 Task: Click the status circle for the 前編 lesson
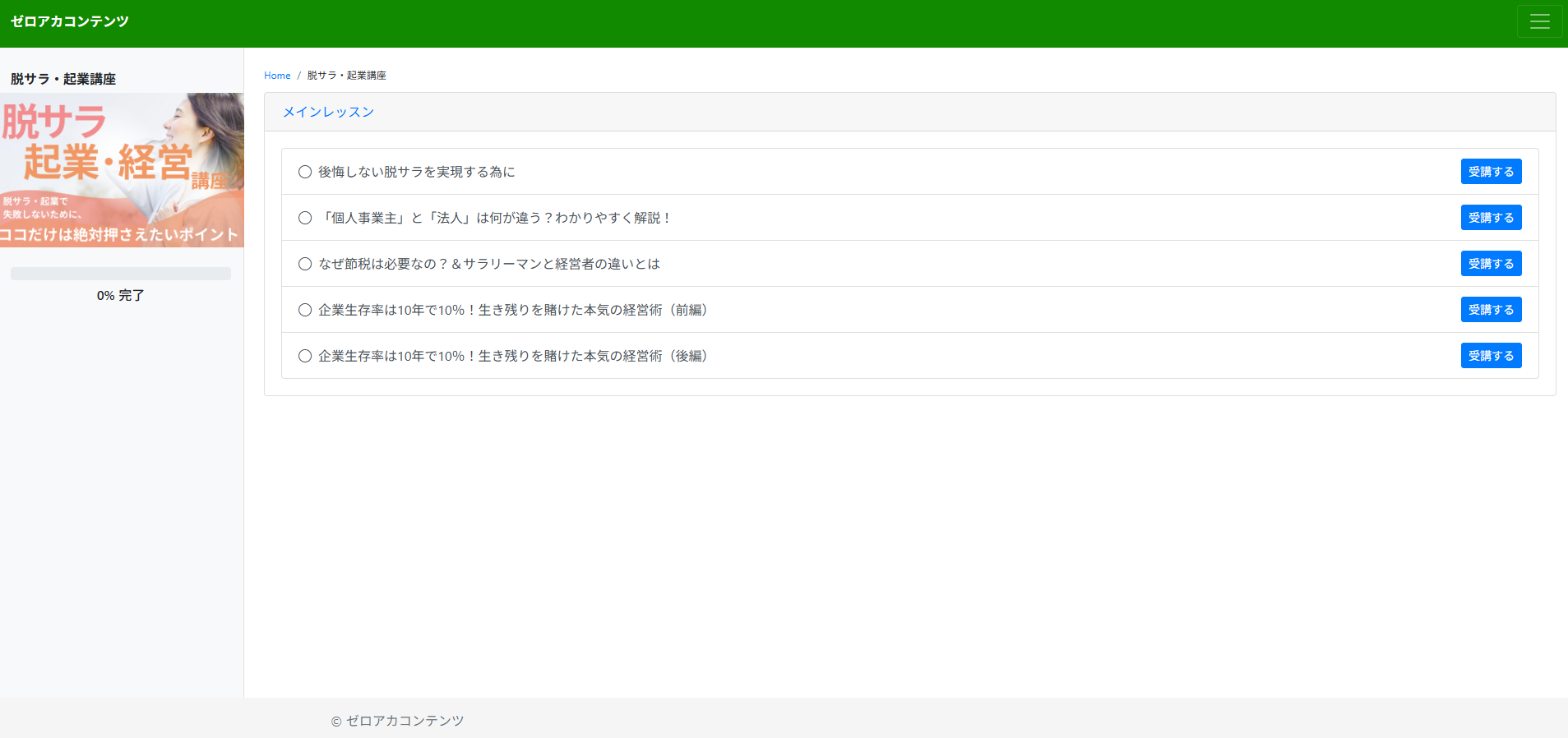305,310
